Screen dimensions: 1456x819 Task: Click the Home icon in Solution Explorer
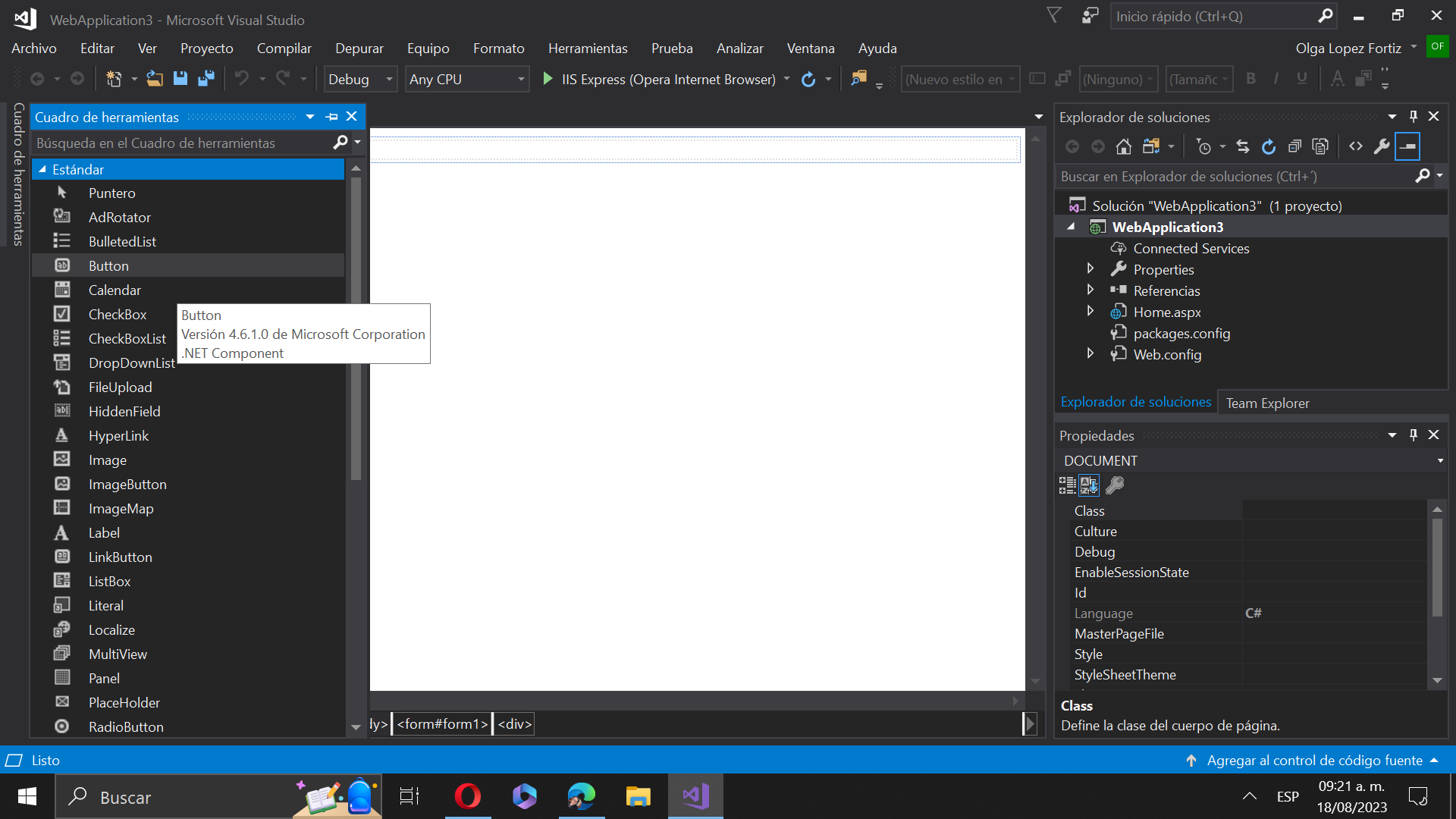coord(1124,146)
